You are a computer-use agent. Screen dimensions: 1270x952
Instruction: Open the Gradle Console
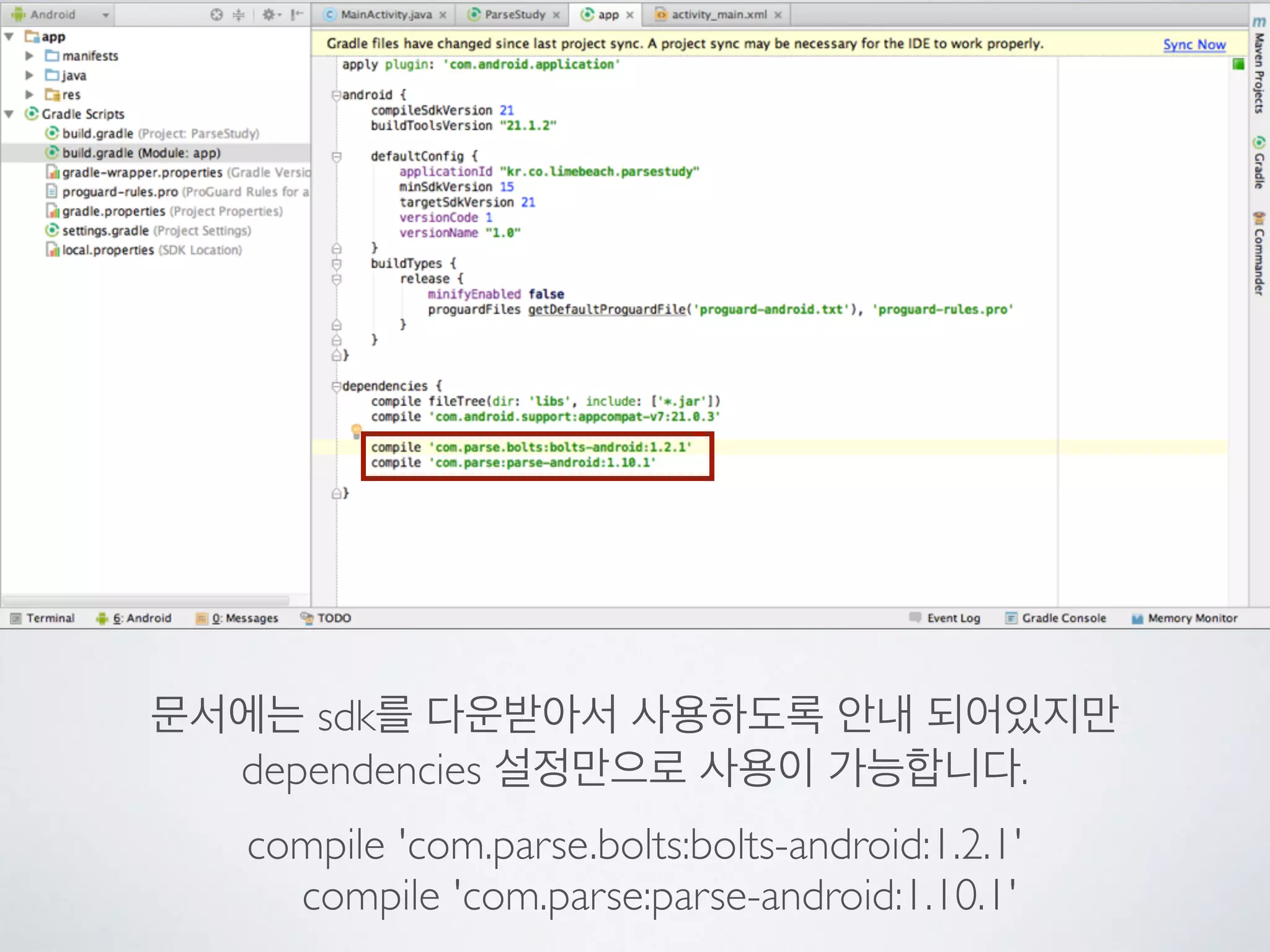click(1055, 618)
